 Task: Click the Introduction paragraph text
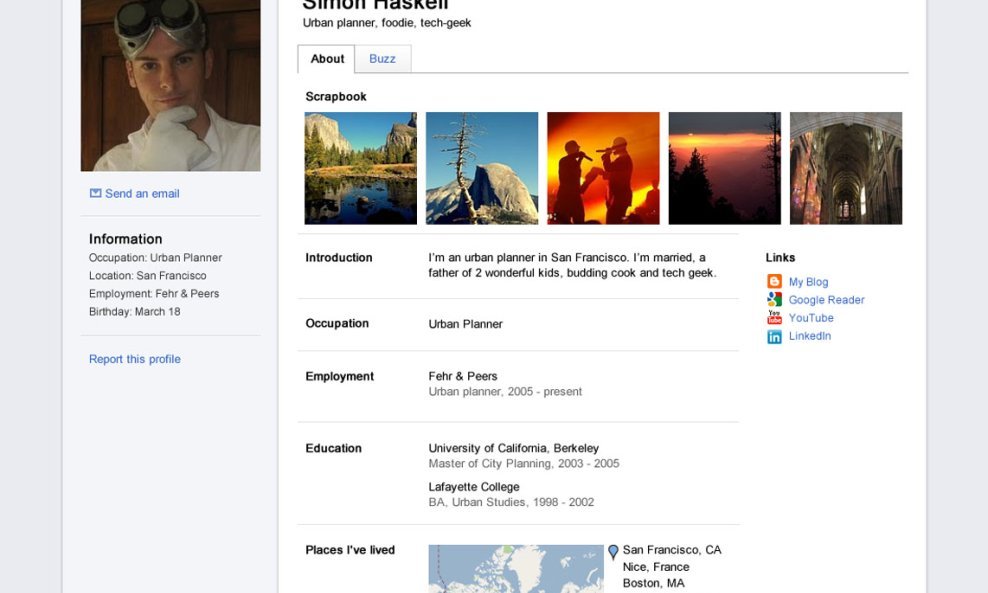point(572,265)
